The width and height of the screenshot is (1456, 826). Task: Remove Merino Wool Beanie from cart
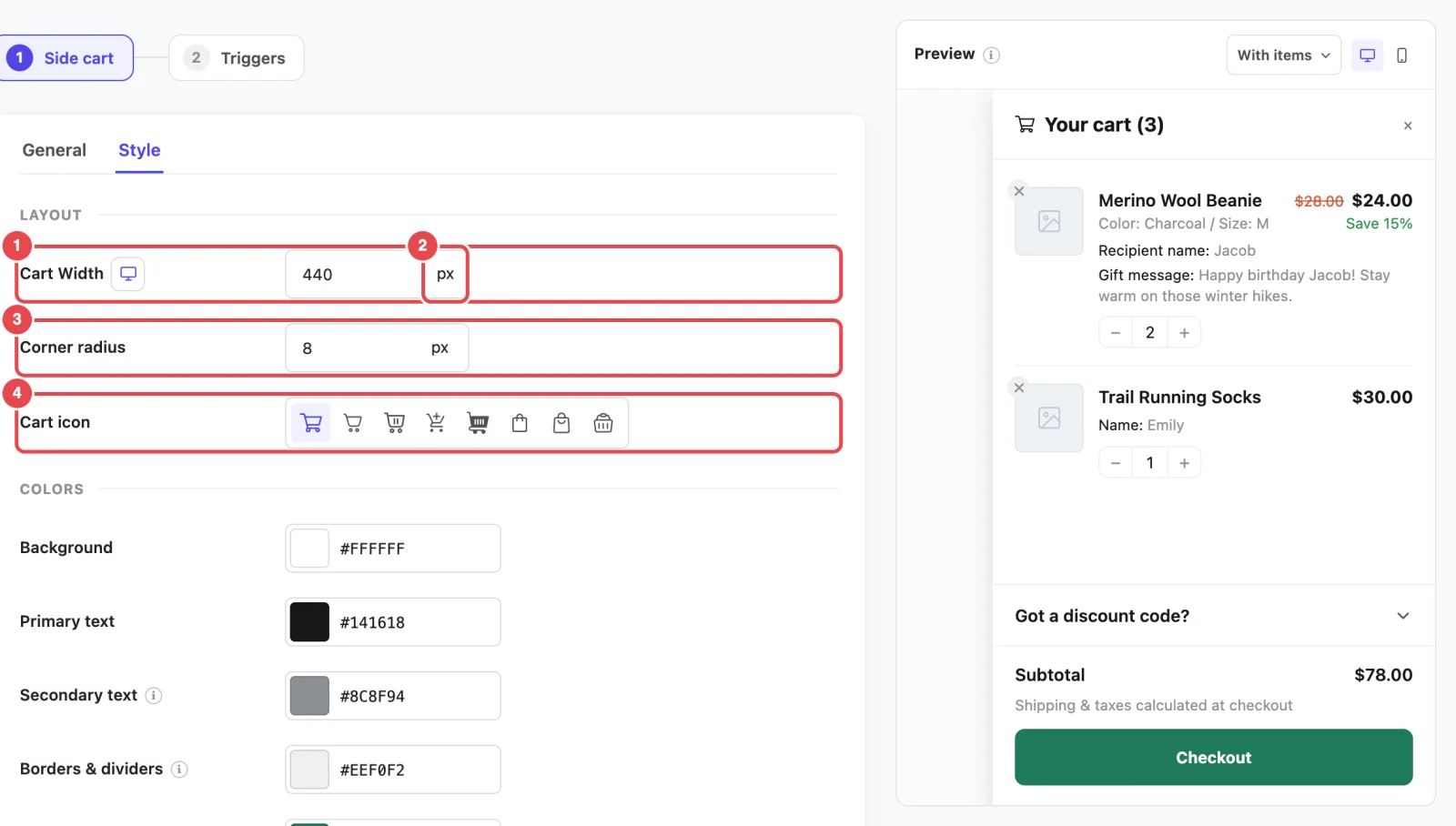click(1019, 191)
